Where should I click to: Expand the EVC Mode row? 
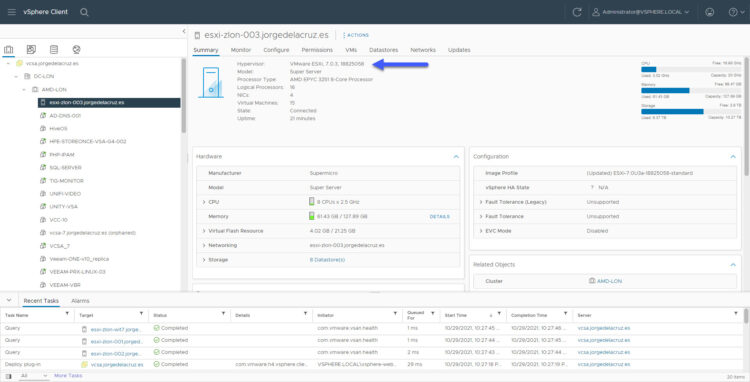pos(481,231)
